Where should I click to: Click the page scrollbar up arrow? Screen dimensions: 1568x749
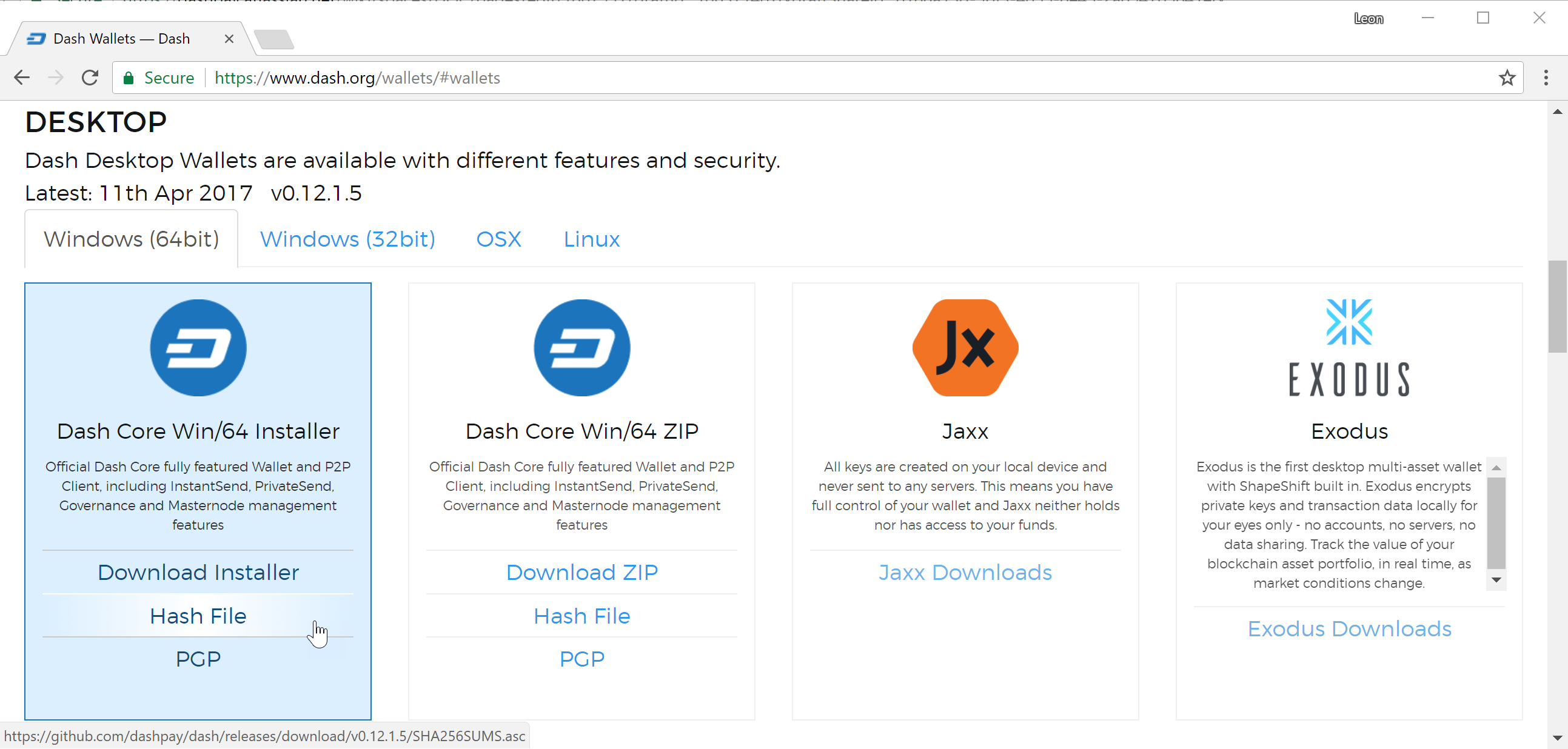1557,112
